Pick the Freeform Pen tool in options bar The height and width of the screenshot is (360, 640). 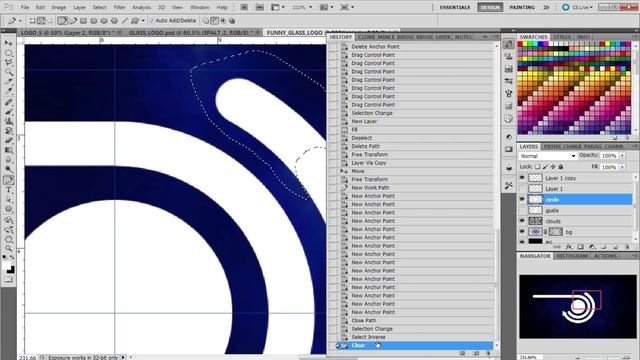click(73, 20)
